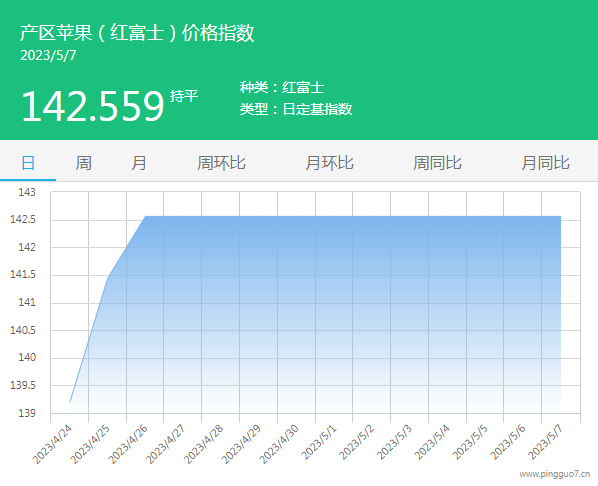This screenshot has height=486, width=598.
Task: Click the 种类：红富士 label
Action: point(282,88)
